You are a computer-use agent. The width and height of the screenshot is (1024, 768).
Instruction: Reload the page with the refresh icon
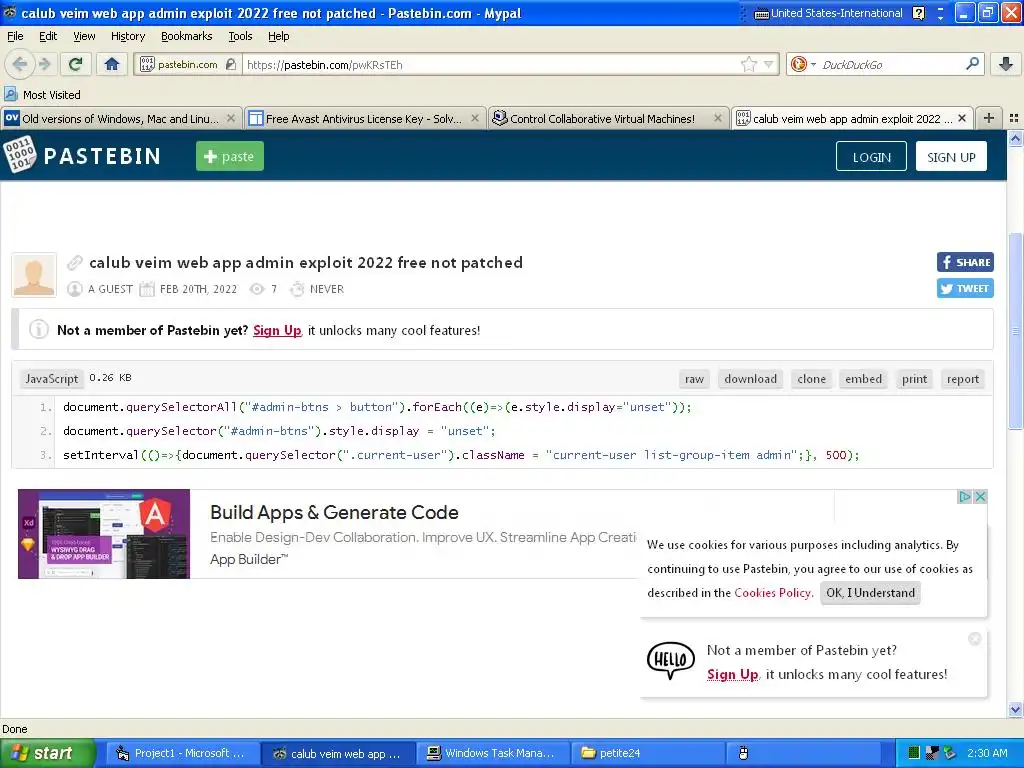tap(75, 64)
